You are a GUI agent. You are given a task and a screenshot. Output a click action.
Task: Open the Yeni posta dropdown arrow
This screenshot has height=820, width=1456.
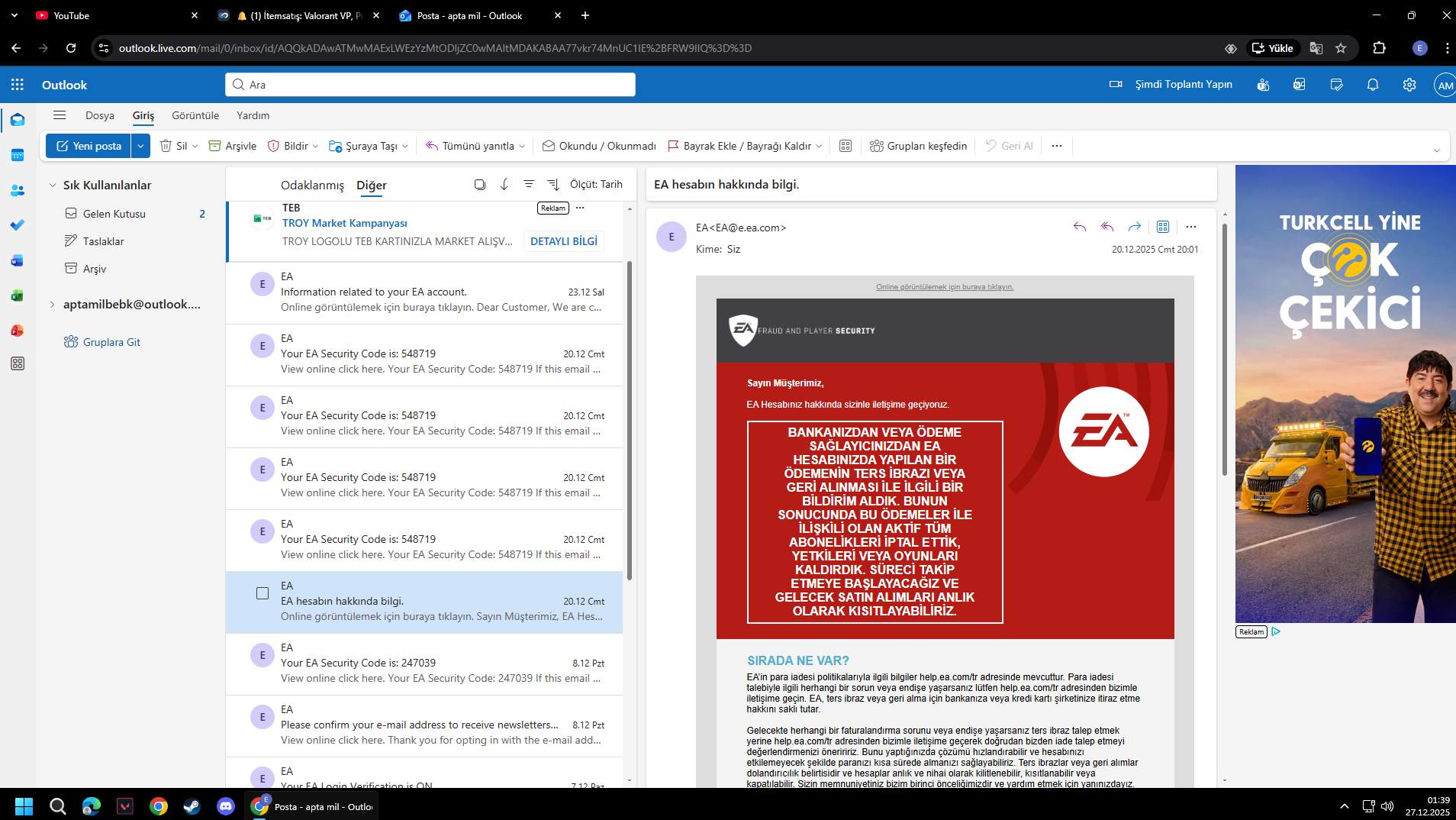[x=140, y=146]
